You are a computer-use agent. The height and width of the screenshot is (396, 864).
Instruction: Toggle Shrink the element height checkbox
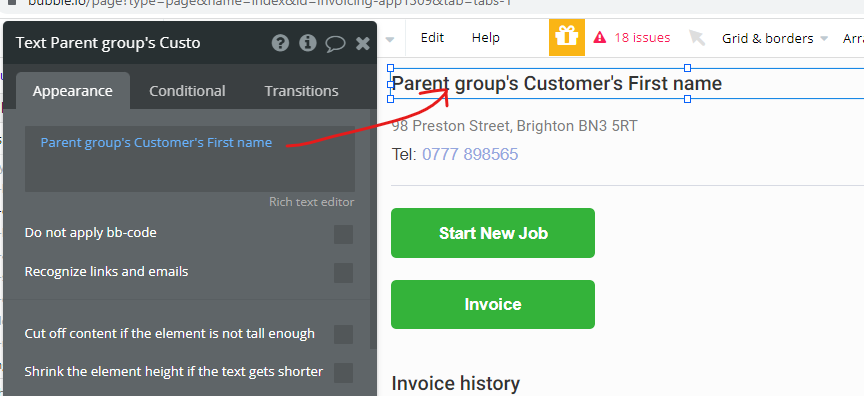point(343,373)
